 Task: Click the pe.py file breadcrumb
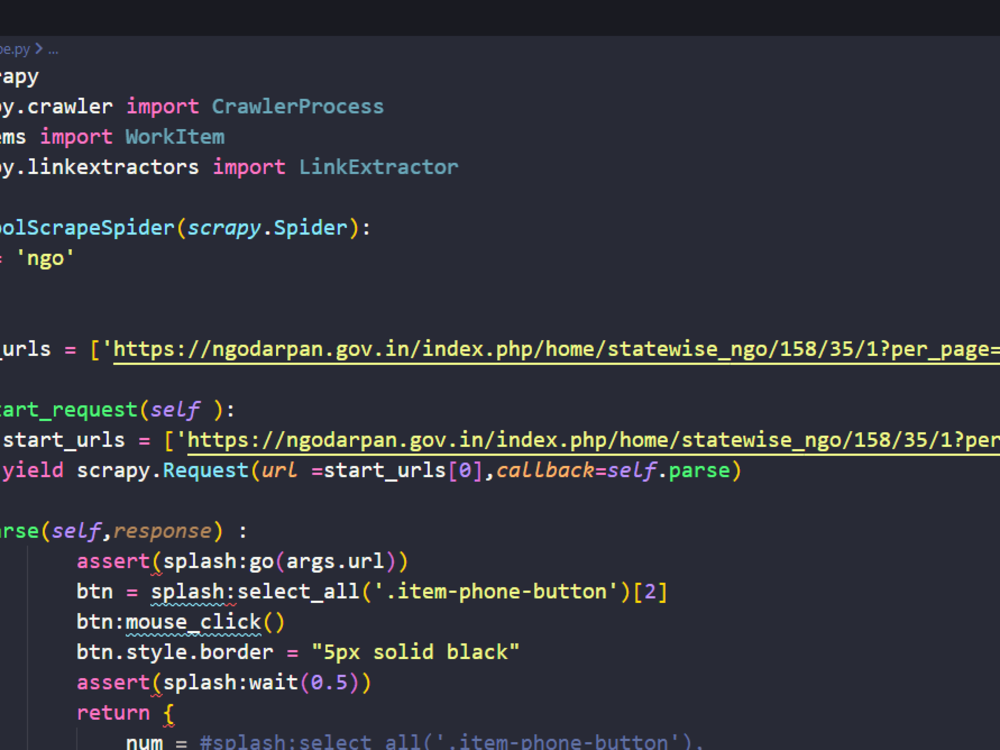[x=15, y=49]
